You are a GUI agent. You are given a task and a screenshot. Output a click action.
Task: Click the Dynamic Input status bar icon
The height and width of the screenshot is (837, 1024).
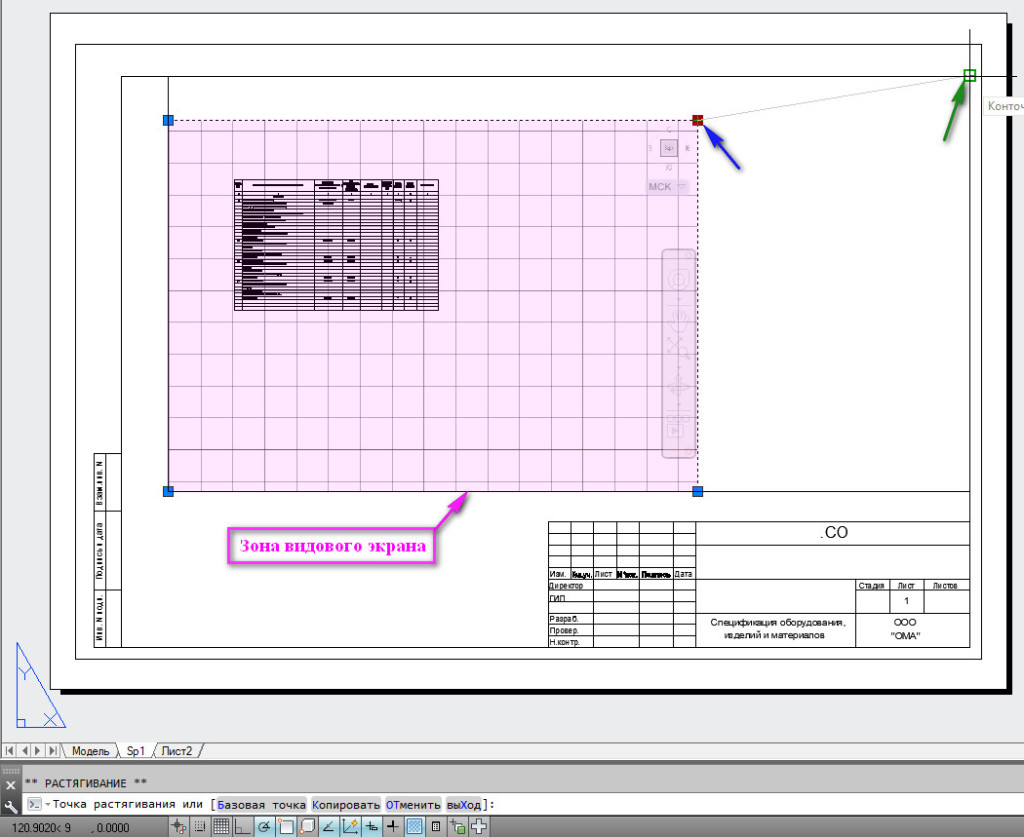click(372, 826)
